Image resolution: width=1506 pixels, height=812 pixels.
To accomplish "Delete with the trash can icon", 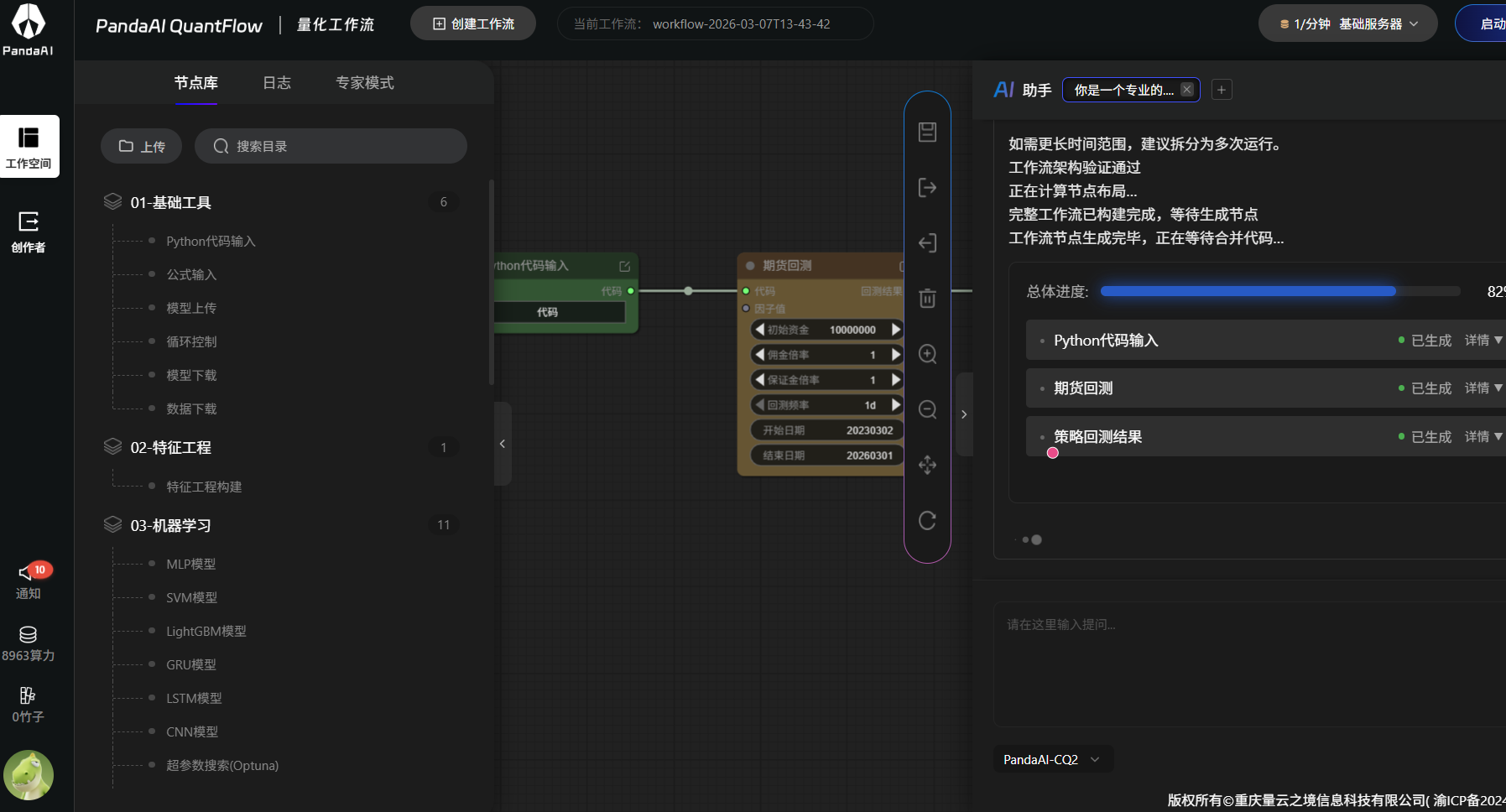I will click(927, 299).
